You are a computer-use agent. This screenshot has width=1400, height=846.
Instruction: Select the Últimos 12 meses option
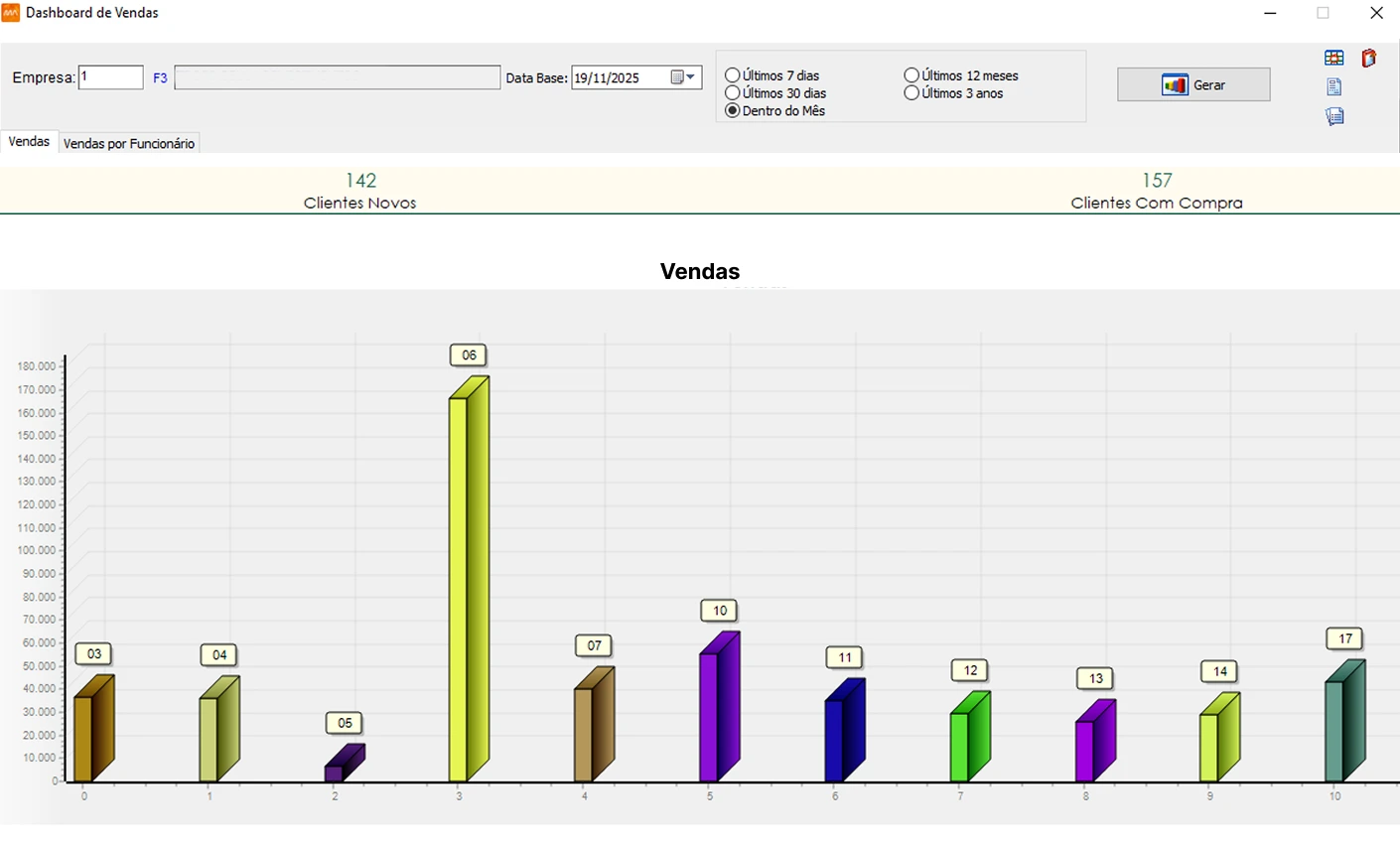[x=911, y=75]
